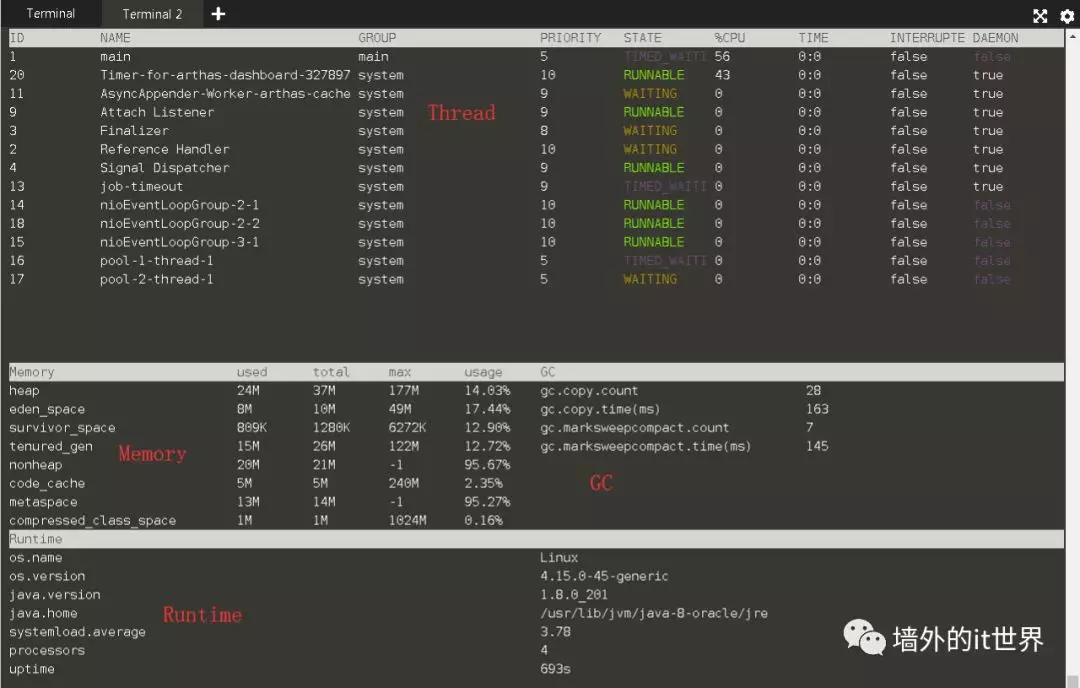Screen dimensions: 1080x688
Task: Click the tenured_gen row label
Action: [51, 446]
